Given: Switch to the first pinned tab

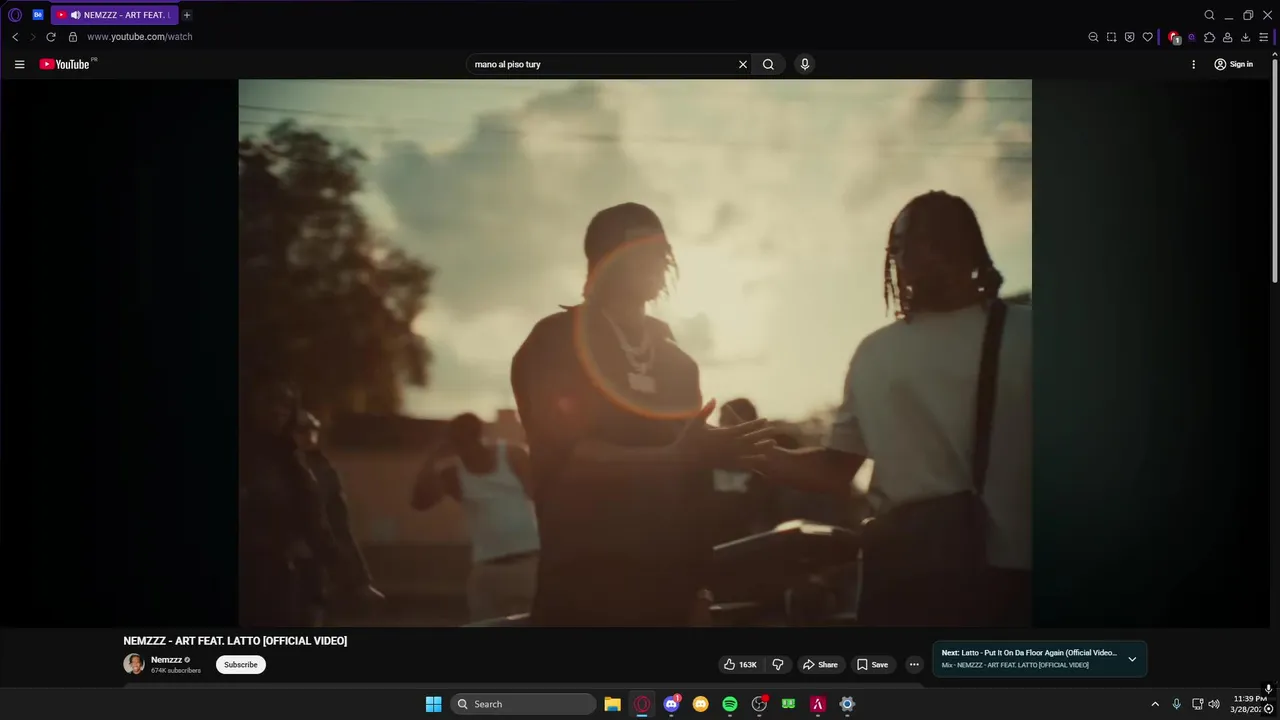Looking at the screenshot, I should [38, 15].
